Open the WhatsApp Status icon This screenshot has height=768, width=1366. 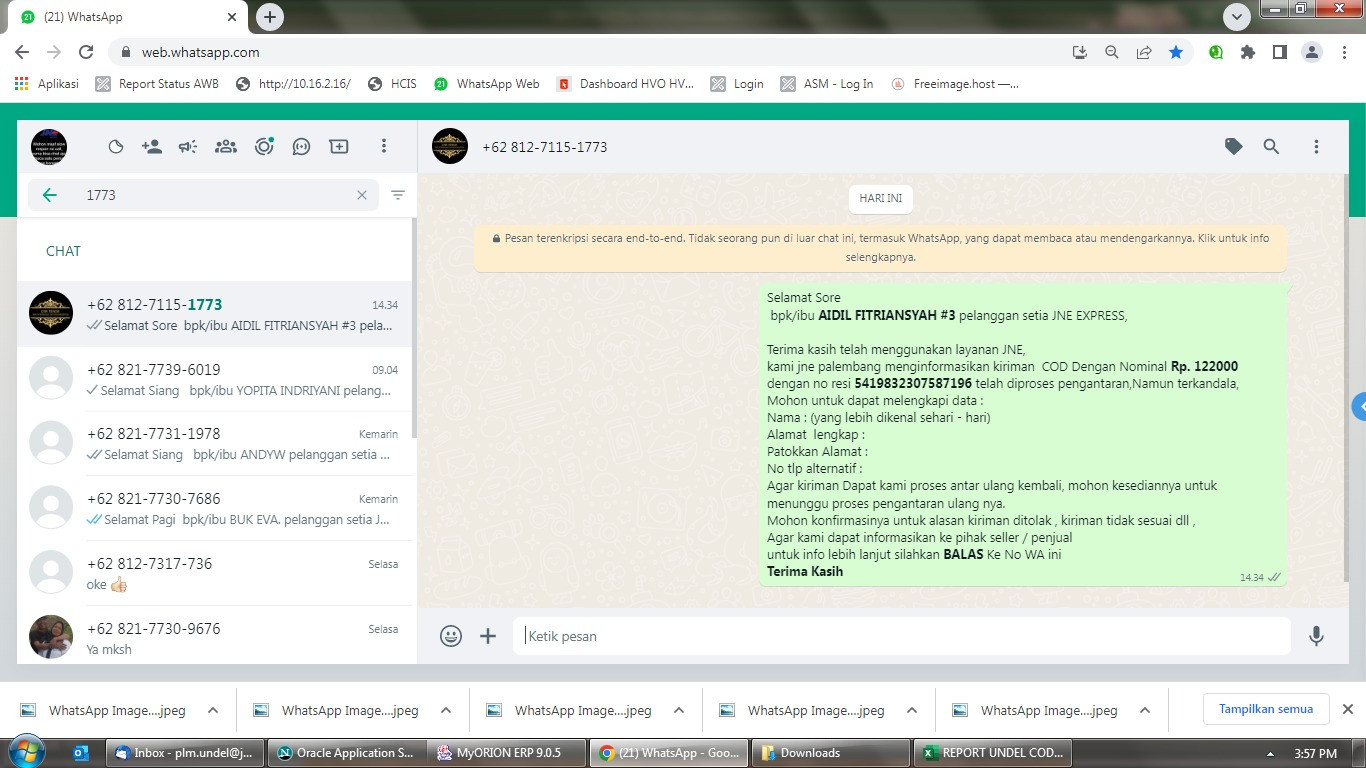pyautogui.click(x=116, y=147)
